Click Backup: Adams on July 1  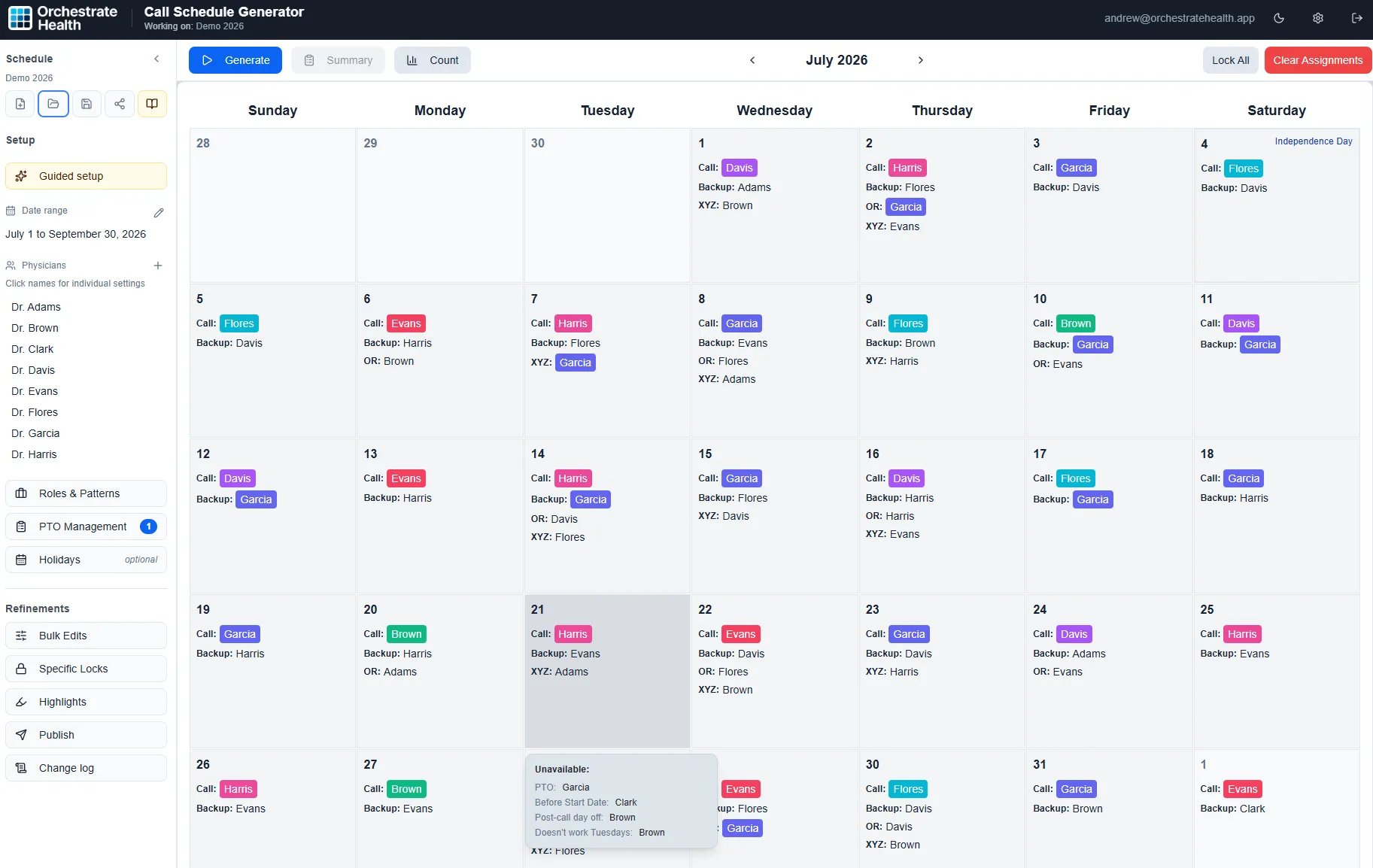click(734, 187)
